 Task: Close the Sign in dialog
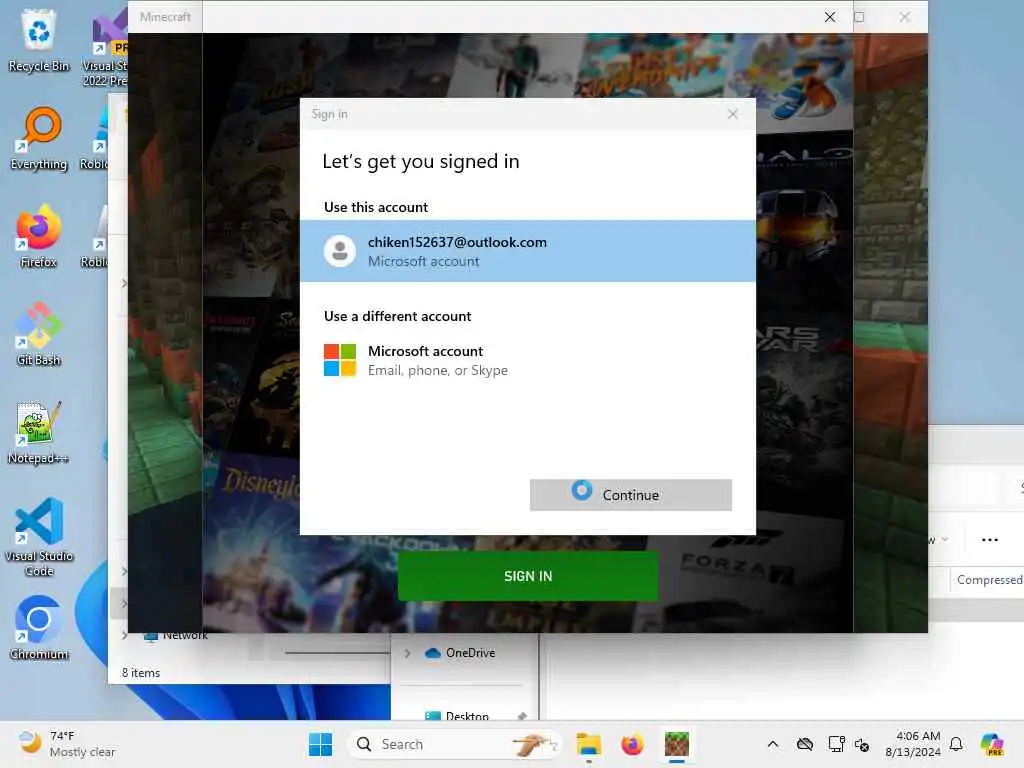click(733, 114)
